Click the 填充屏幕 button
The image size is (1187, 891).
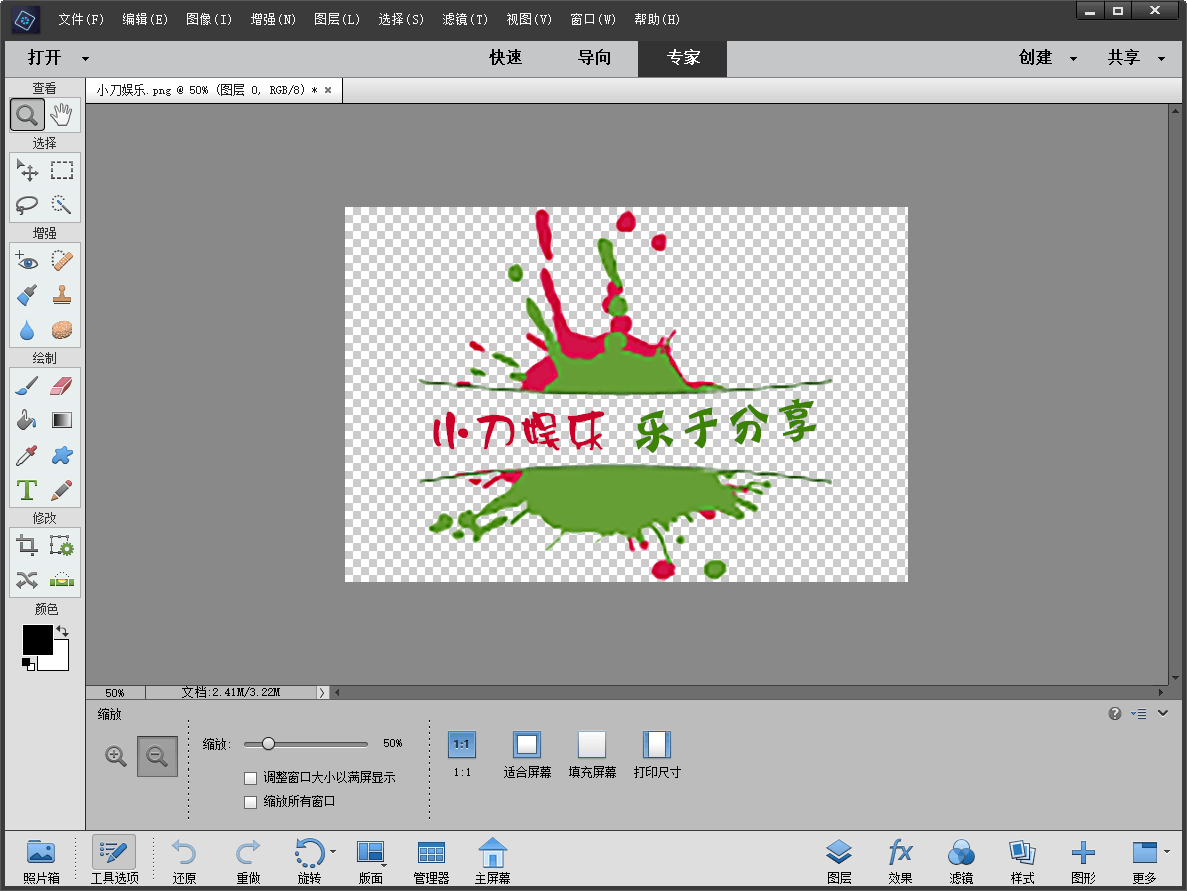(592, 754)
